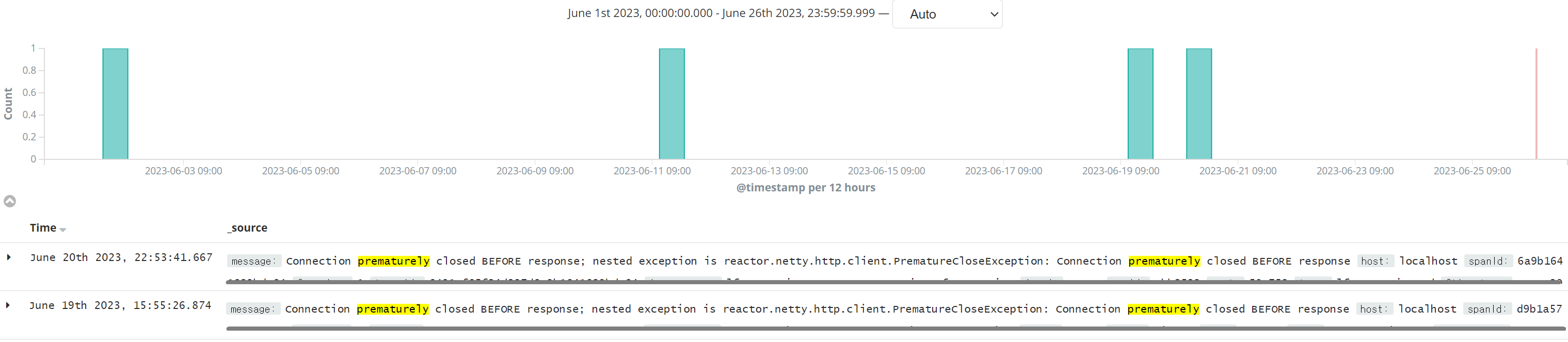The width and height of the screenshot is (1568, 342).
Task: Click the date range text above the chart
Action: point(721,13)
